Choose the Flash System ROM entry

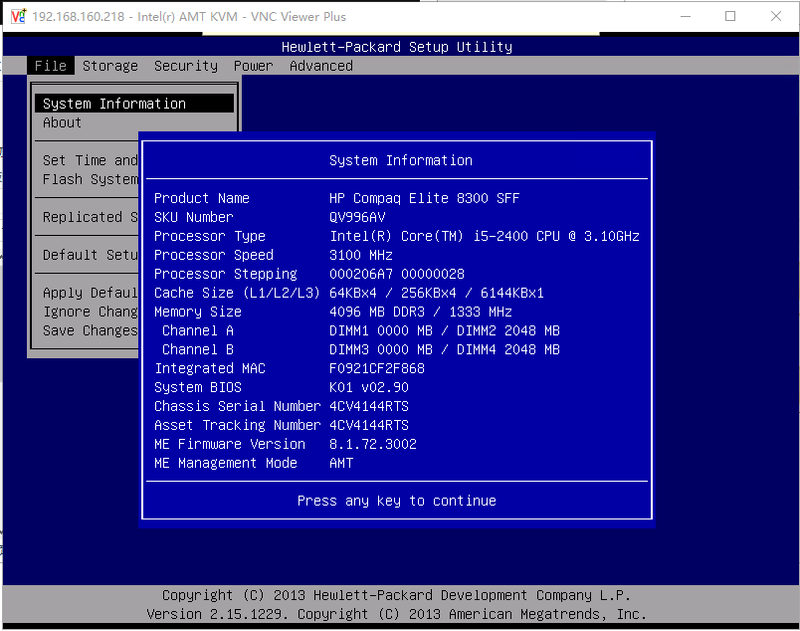click(x=89, y=180)
